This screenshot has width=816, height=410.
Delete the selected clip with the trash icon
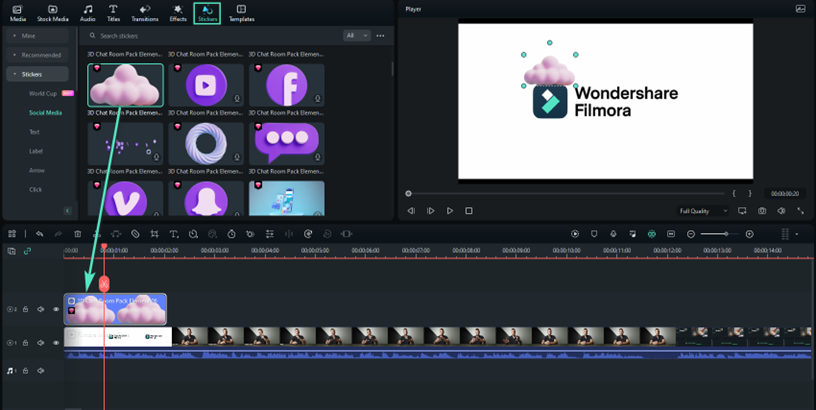[78, 234]
